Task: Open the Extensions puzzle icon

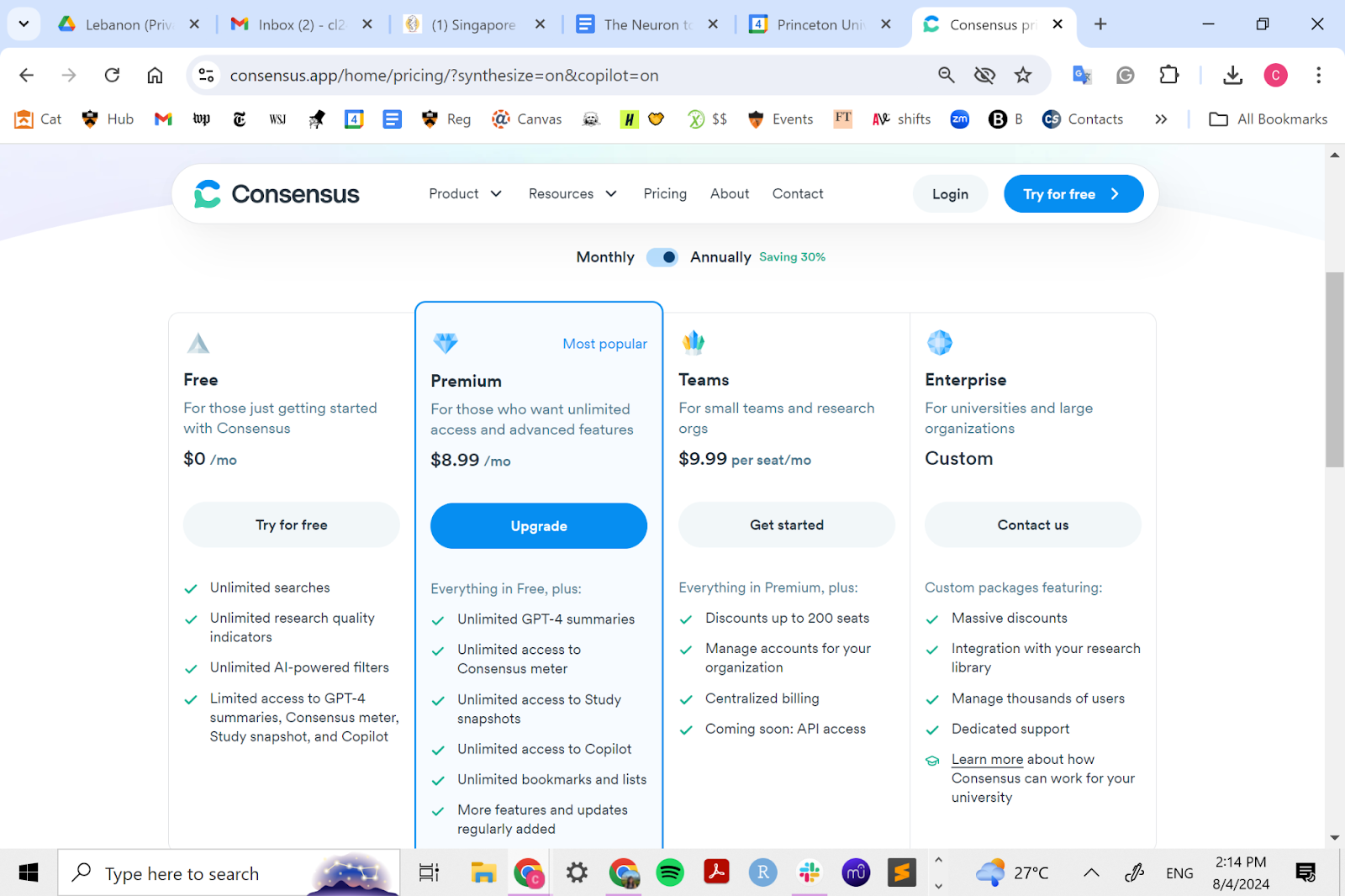Action: pyautogui.click(x=1169, y=76)
